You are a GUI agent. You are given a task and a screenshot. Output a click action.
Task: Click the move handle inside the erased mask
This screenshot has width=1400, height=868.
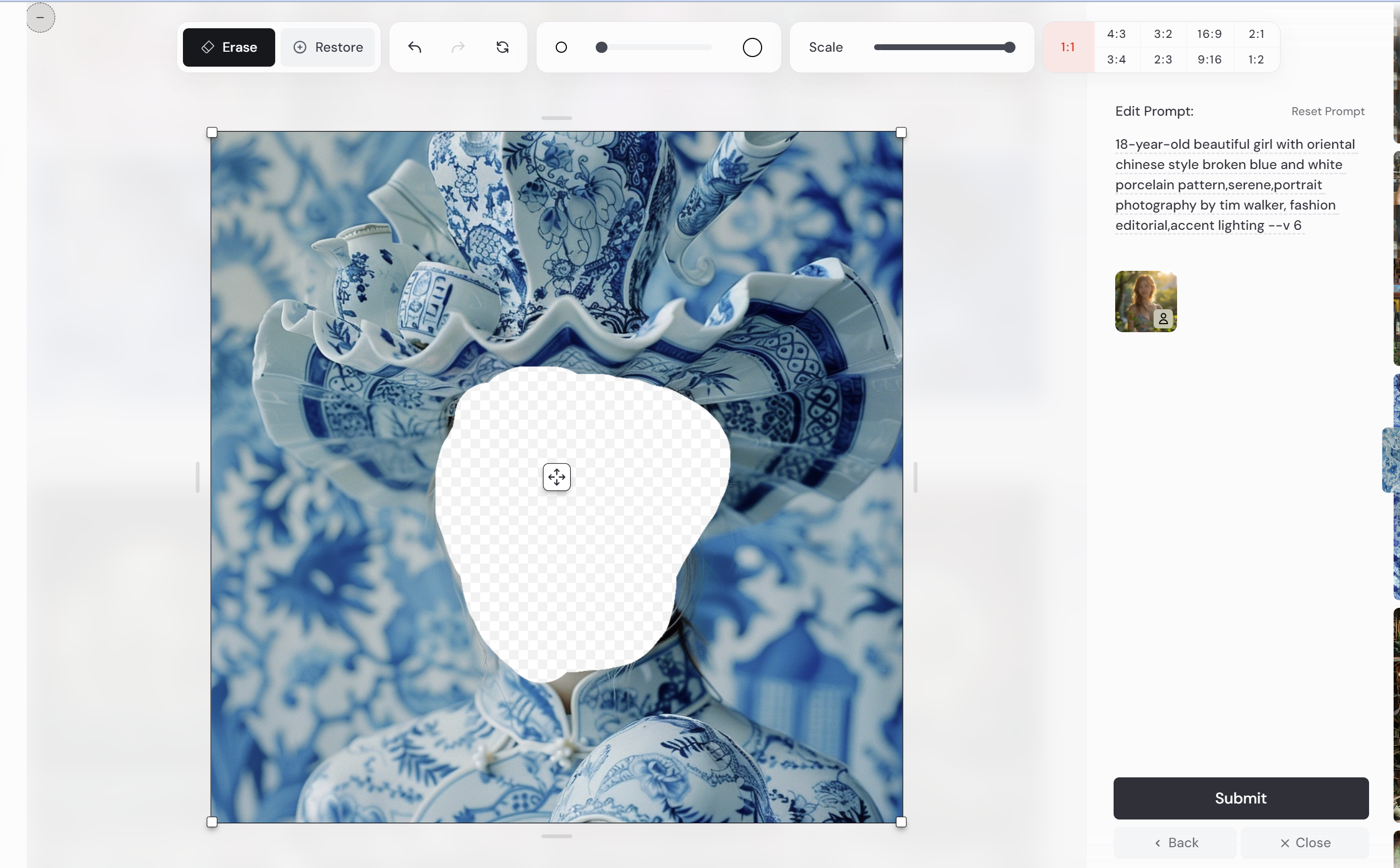click(555, 477)
